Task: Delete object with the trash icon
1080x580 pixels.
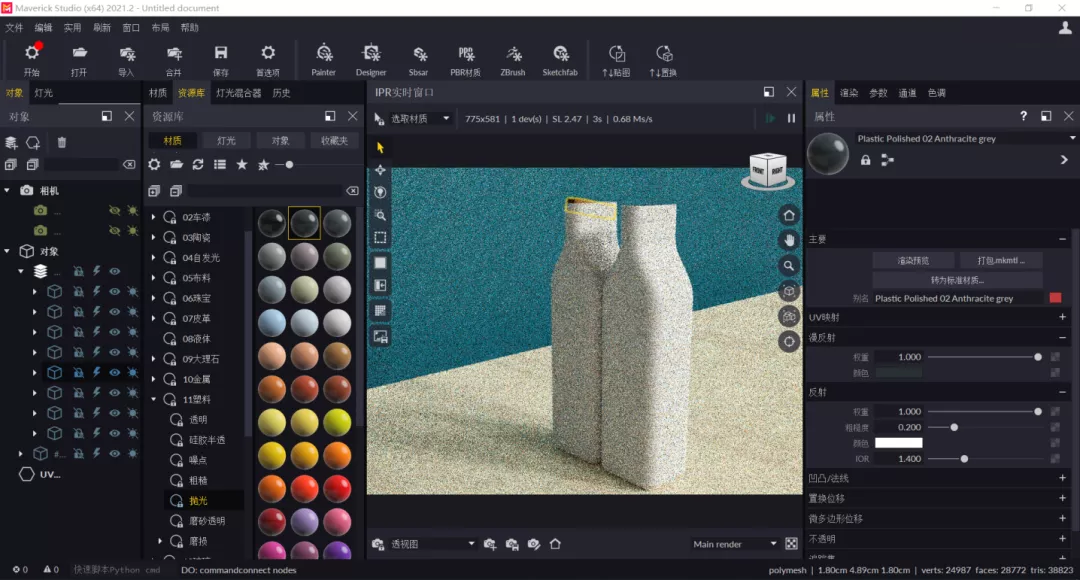Action: [x=62, y=143]
